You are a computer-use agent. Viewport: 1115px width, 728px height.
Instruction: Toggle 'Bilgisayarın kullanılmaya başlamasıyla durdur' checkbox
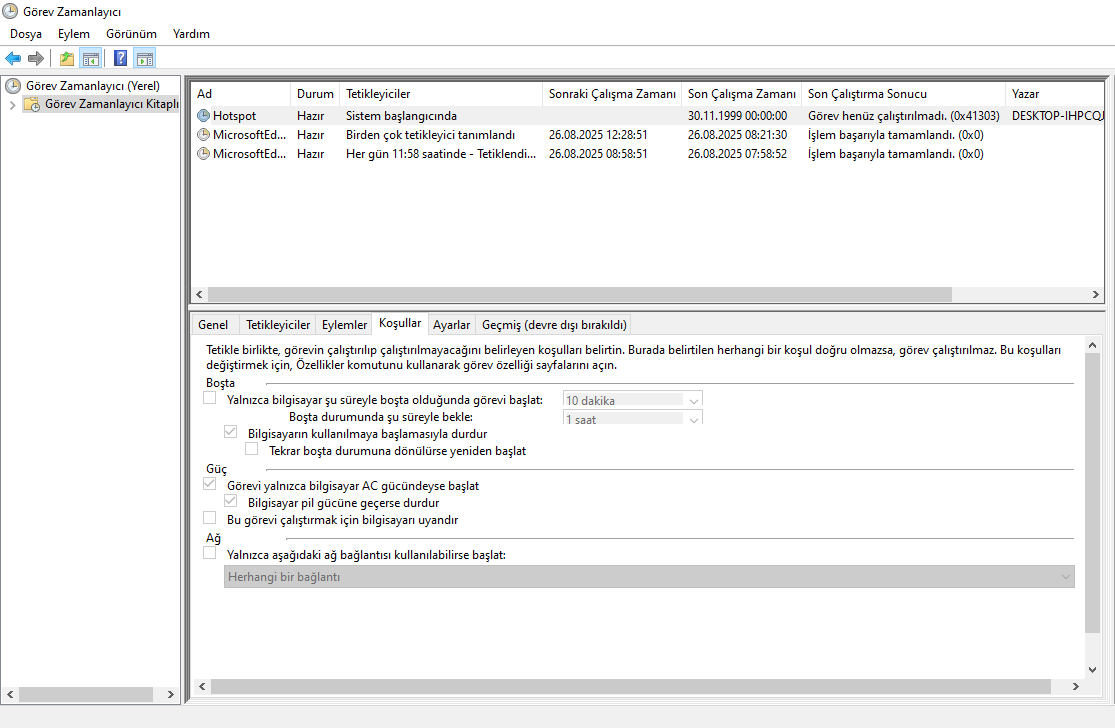coord(230,432)
